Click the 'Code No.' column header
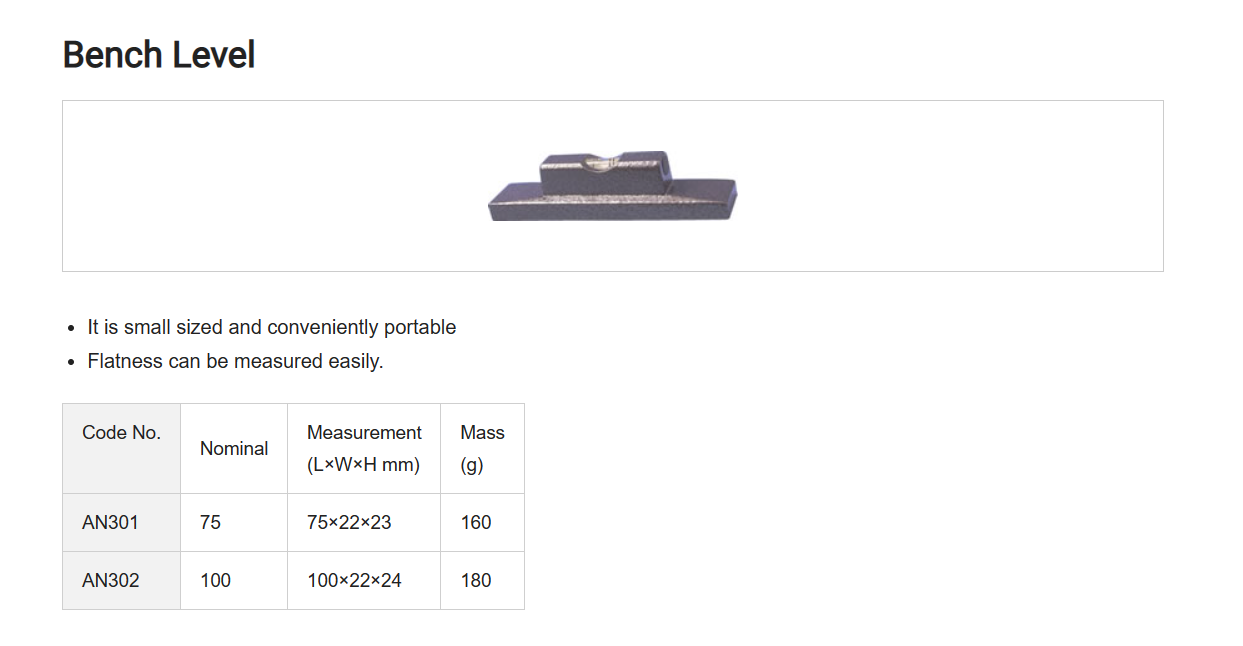This screenshot has width=1243, height=646. 121,448
